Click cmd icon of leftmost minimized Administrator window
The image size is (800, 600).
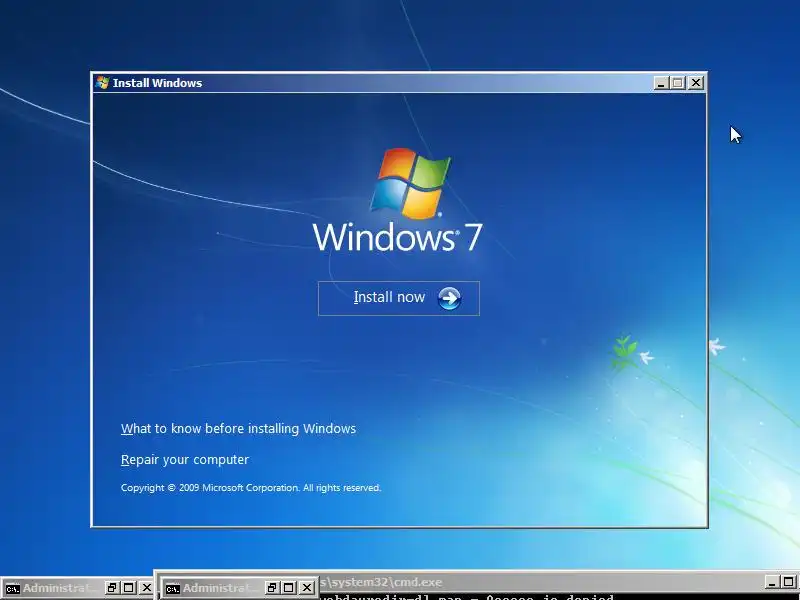12,589
